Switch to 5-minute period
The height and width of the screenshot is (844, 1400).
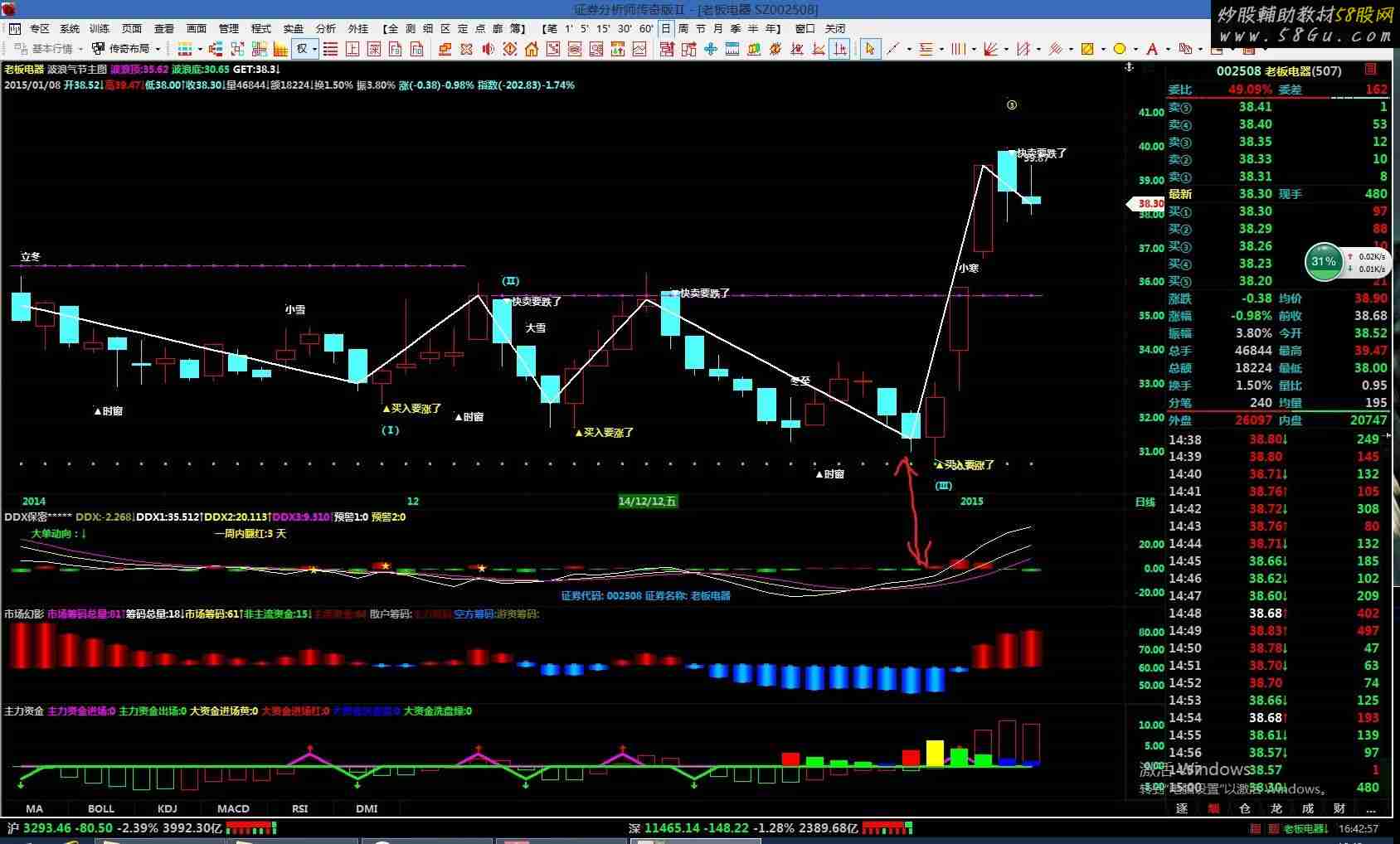[585, 28]
